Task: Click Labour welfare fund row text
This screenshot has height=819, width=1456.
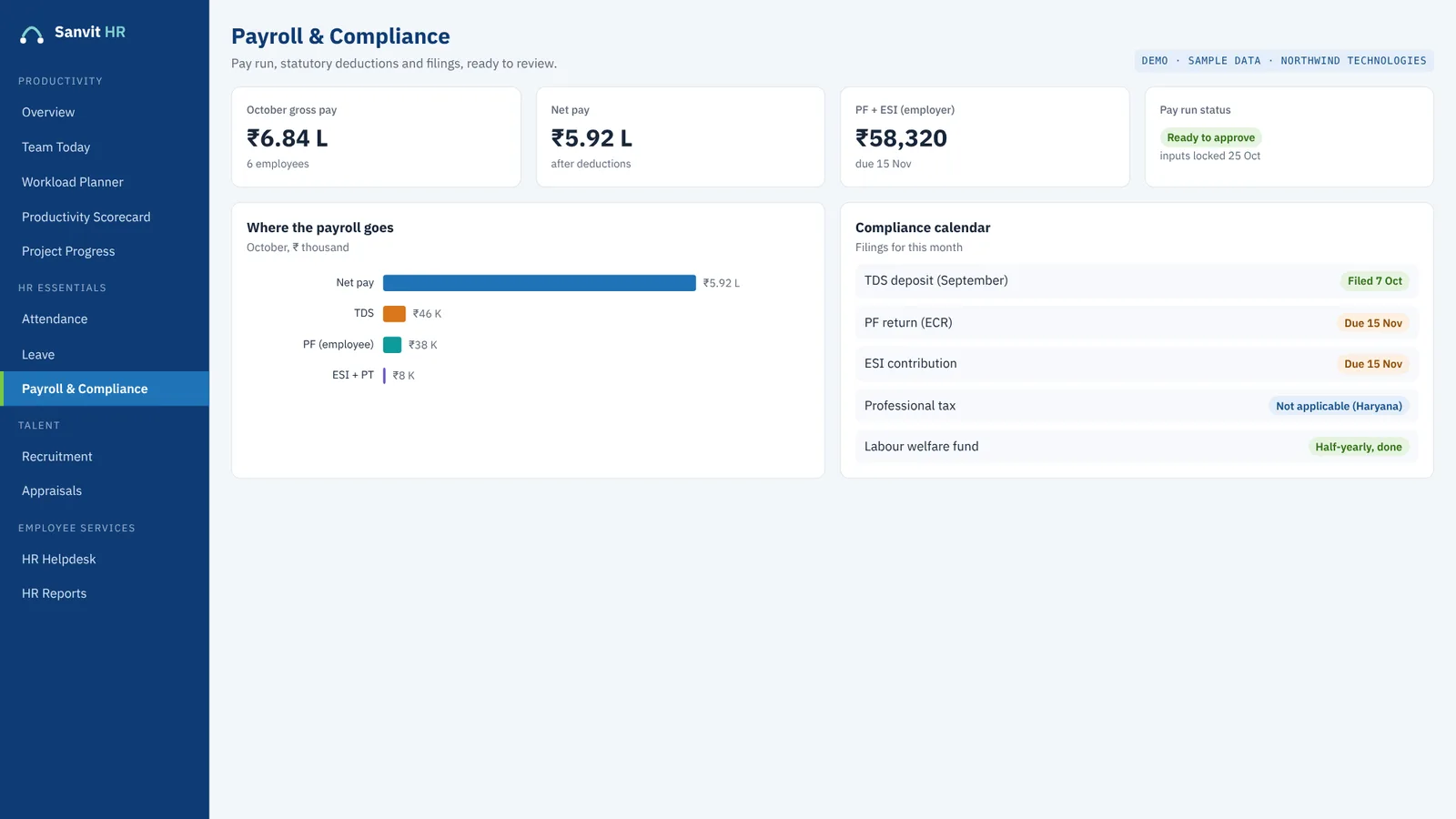Action: click(921, 446)
